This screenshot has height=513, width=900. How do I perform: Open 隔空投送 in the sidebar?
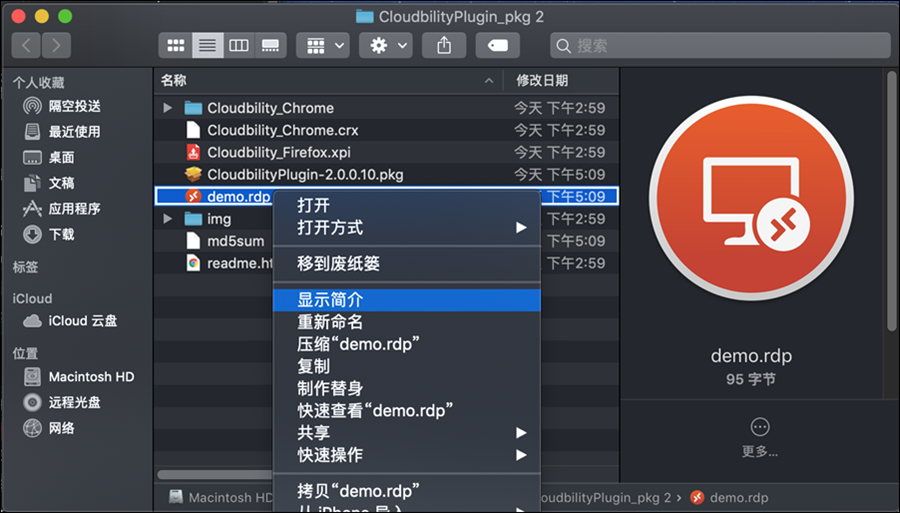point(62,106)
